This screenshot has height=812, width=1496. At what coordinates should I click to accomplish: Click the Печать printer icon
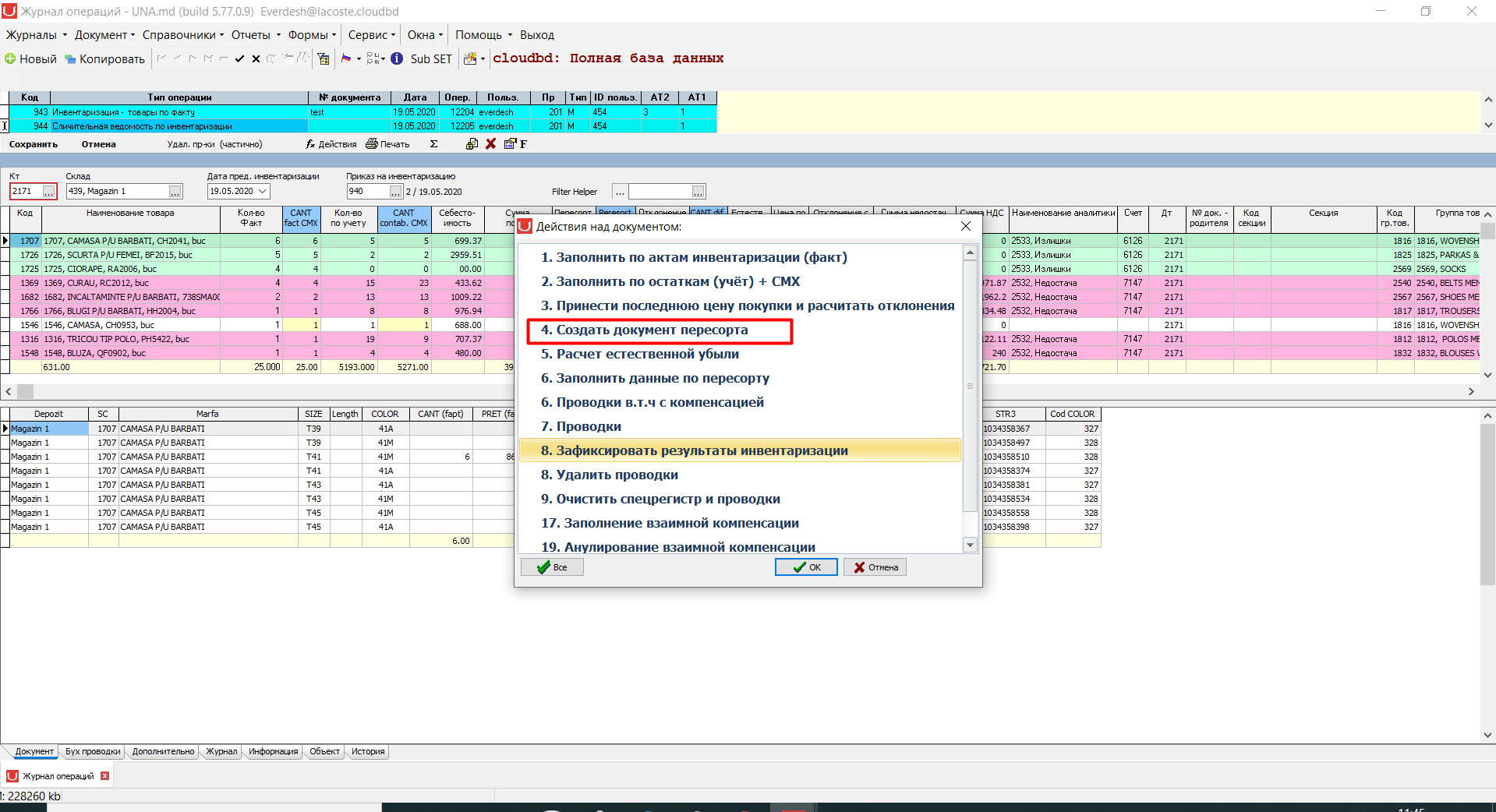pyautogui.click(x=372, y=144)
